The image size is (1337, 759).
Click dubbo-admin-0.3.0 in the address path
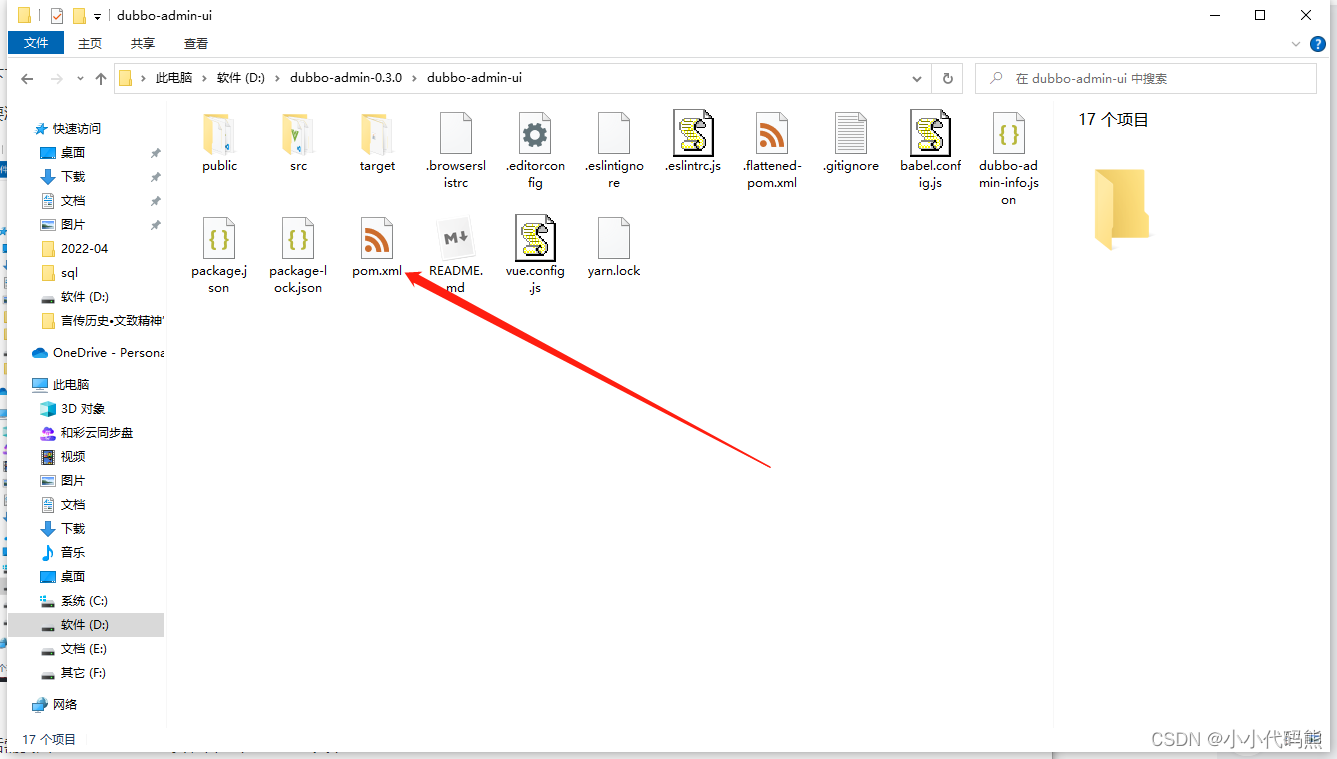(x=346, y=78)
